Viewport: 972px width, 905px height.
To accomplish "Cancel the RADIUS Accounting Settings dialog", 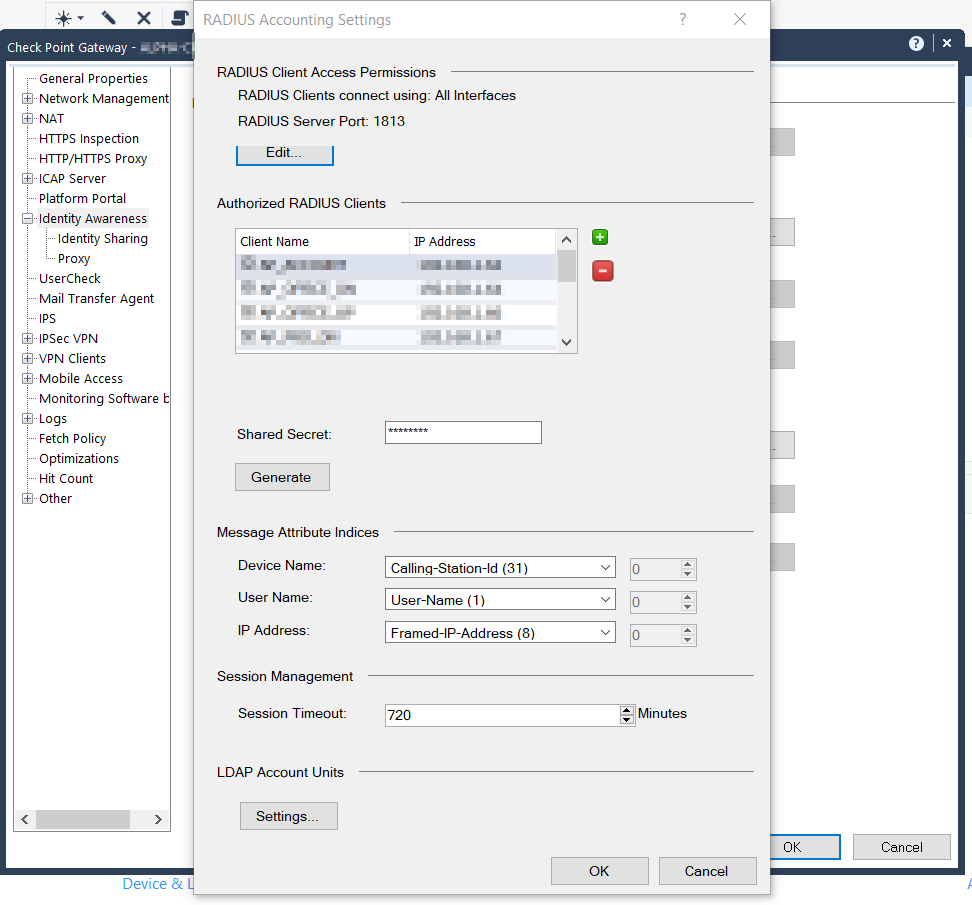I will (707, 871).
